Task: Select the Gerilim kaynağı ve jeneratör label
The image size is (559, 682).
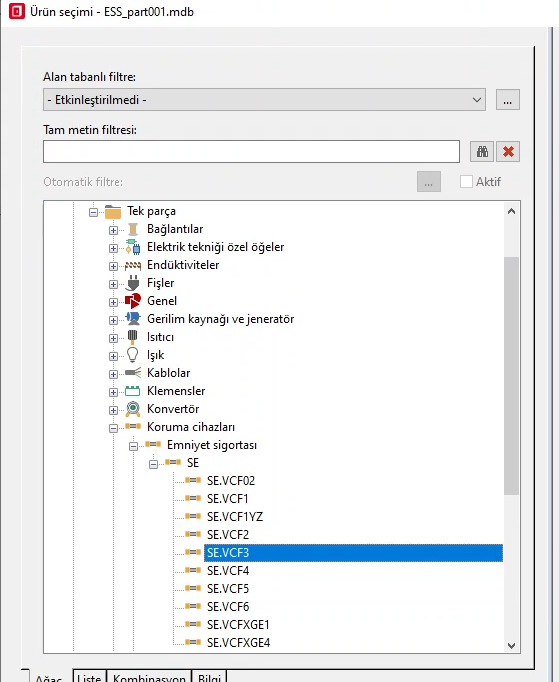Action: pyautogui.click(x=221, y=319)
